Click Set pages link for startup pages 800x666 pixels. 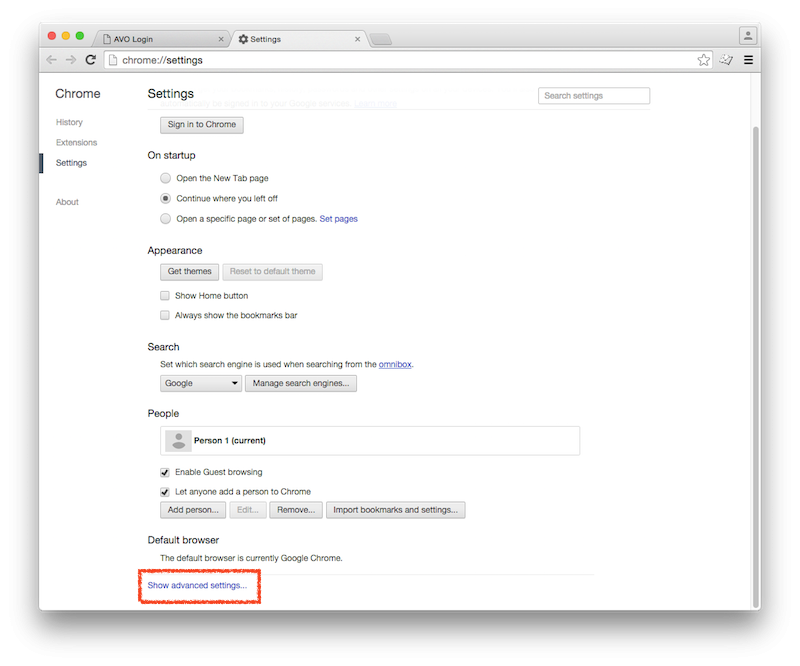[338, 218]
